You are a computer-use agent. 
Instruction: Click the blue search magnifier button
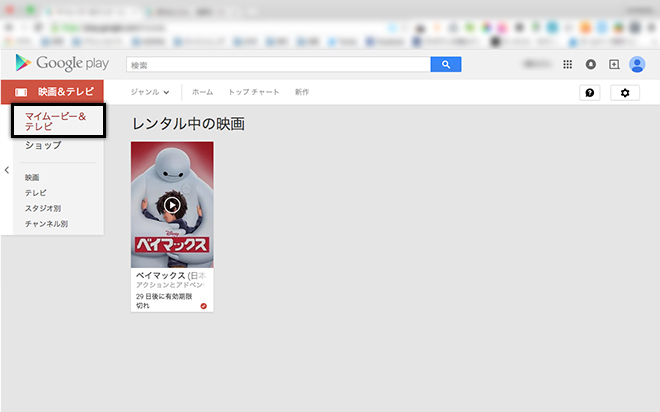(446, 64)
